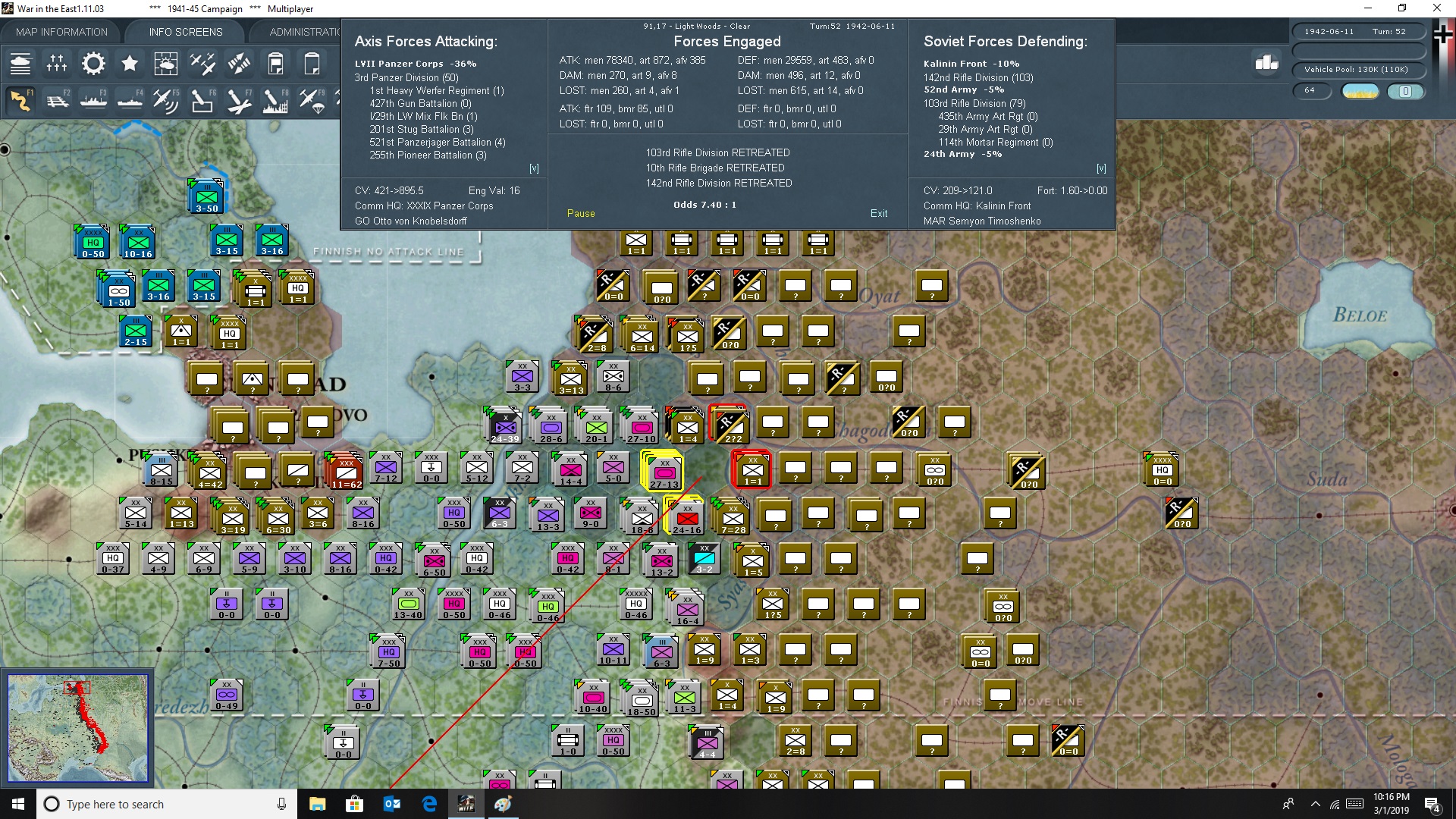Open the notification center icon
The width and height of the screenshot is (1456, 819).
click(x=1432, y=804)
